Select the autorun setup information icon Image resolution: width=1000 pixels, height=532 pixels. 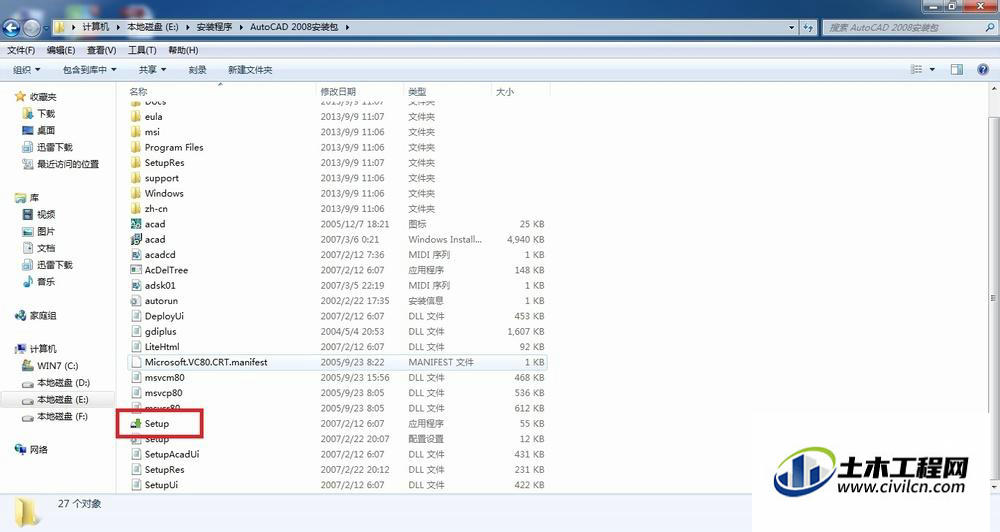(136, 300)
